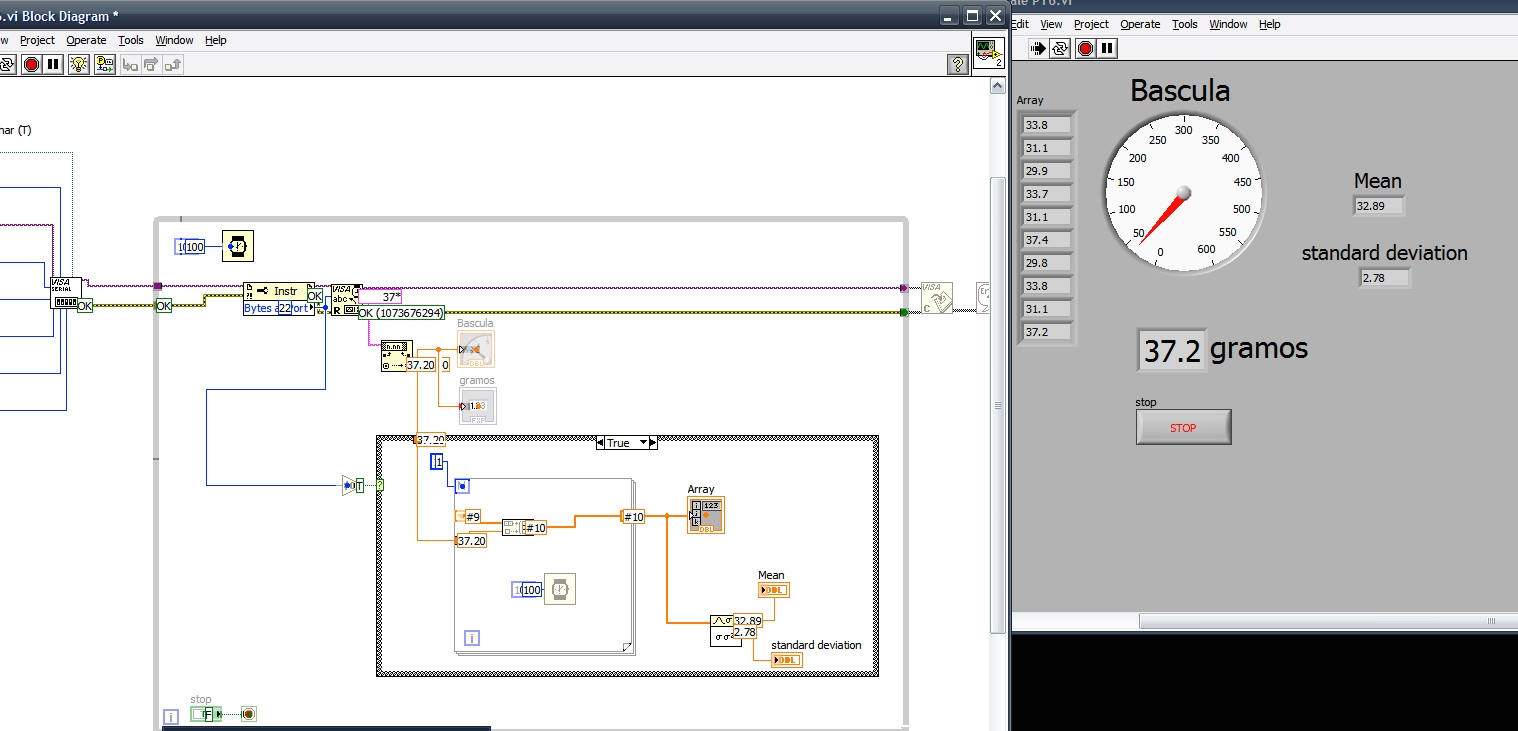Click Array element showing 33.7
The image size is (1518, 731).
point(1047,194)
